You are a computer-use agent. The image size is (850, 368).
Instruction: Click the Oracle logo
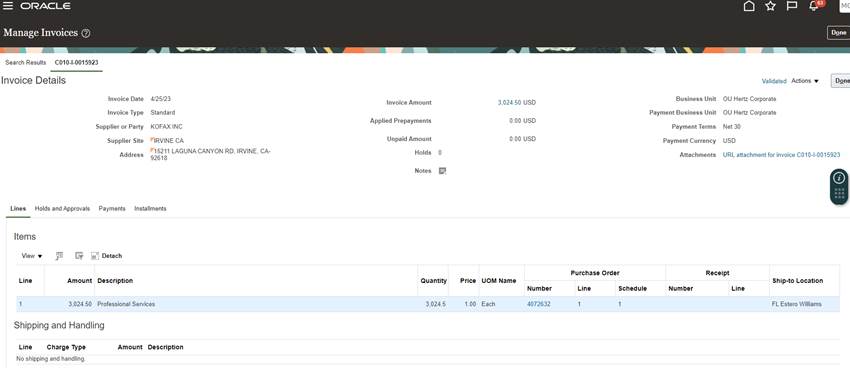click(x=46, y=6)
